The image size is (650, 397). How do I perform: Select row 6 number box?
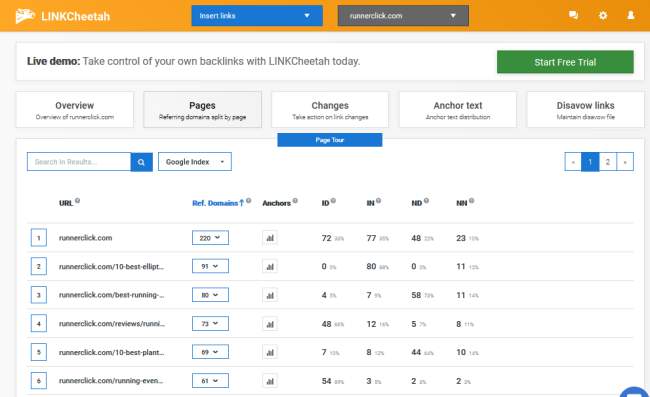(x=39, y=380)
